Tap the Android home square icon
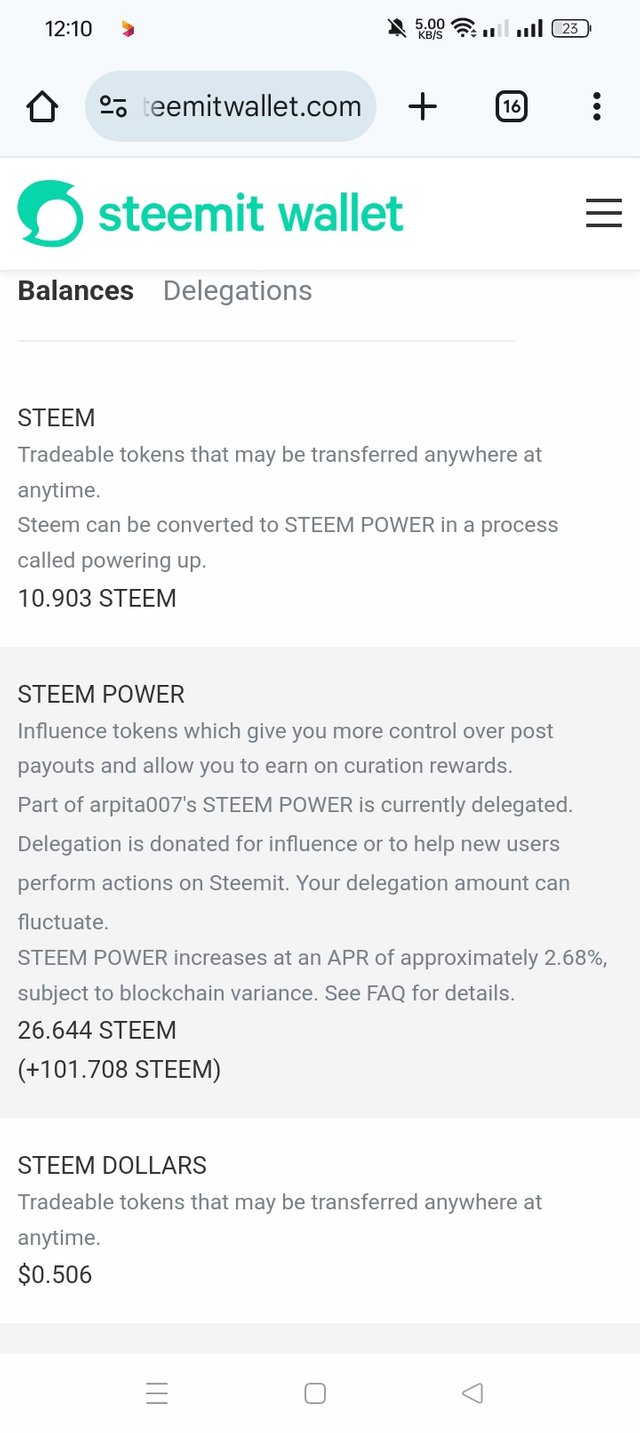The image size is (640, 1433). (315, 1393)
